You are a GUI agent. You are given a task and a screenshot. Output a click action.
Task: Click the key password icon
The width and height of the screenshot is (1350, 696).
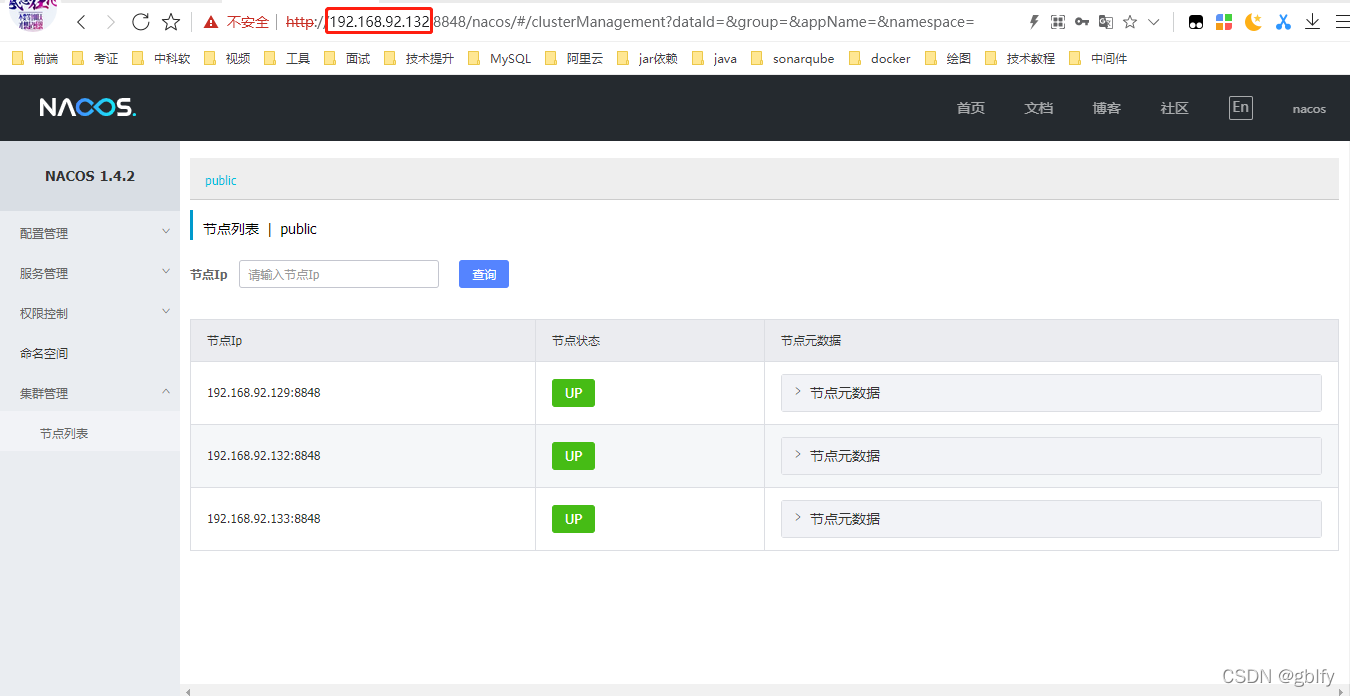[1082, 21]
